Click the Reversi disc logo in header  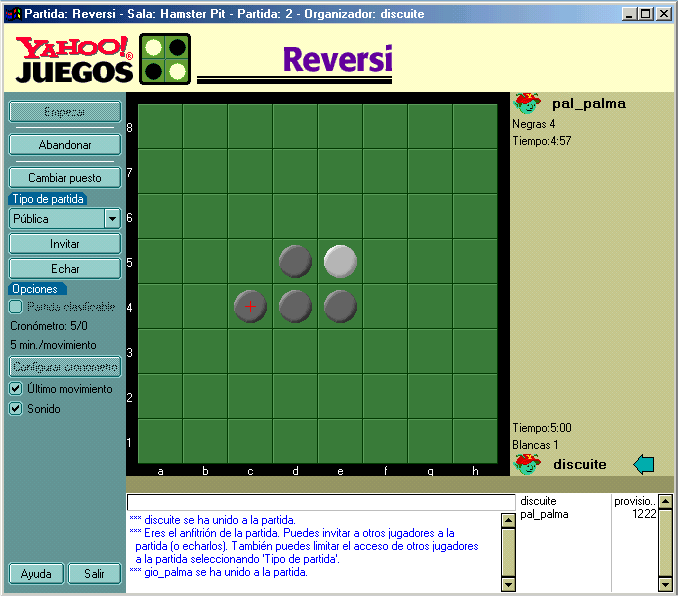(164, 60)
